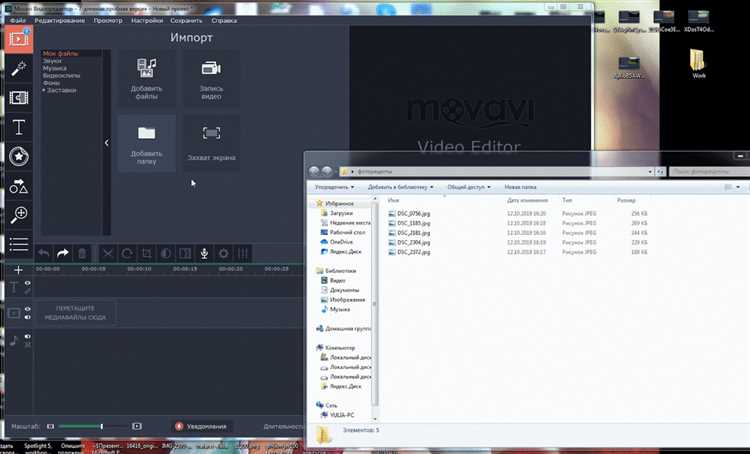Toggle visibility eye of the video track
The image size is (750, 454).
click(x=28, y=310)
